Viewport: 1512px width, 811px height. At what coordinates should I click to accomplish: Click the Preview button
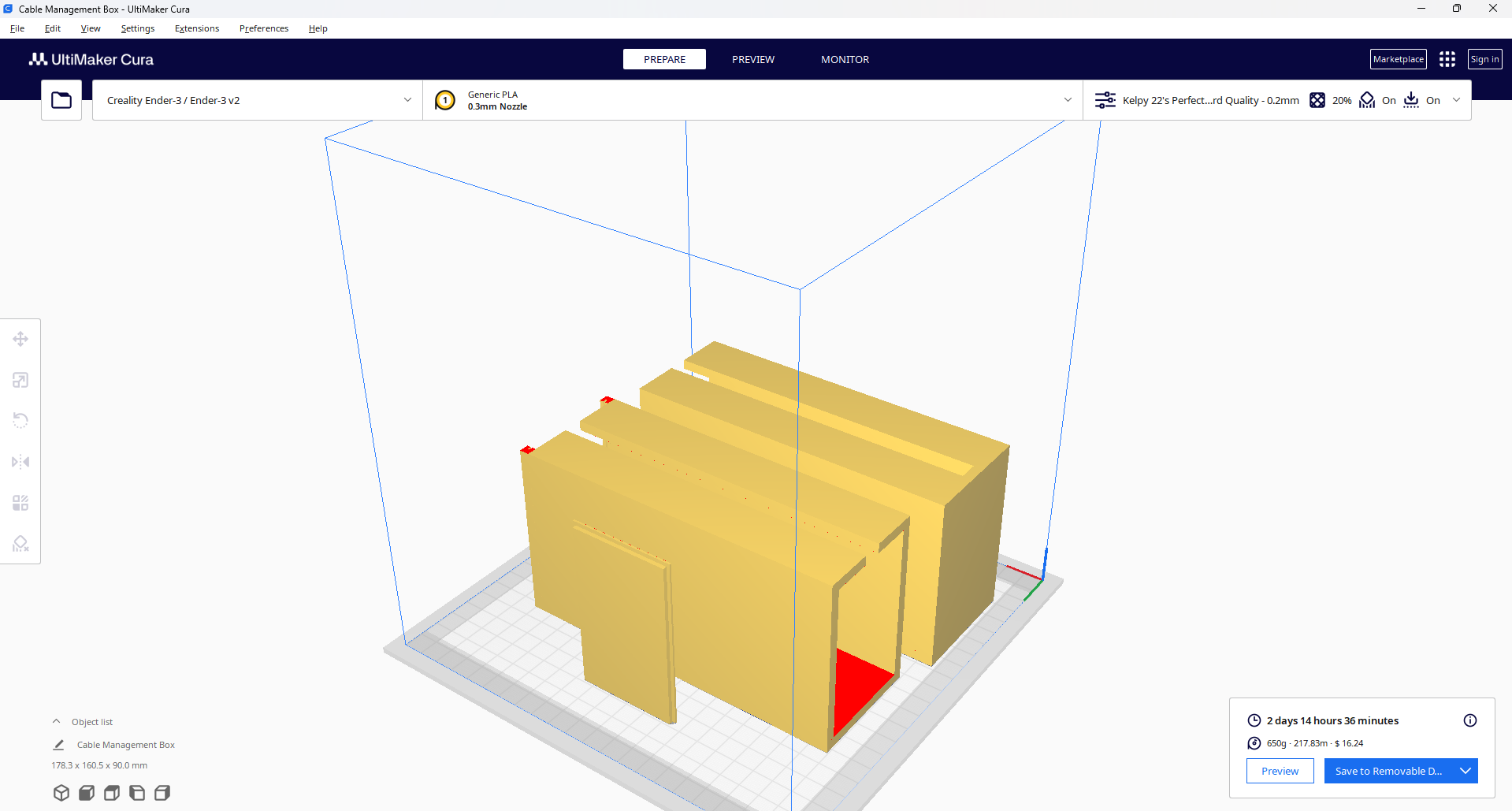(x=1280, y=771)
